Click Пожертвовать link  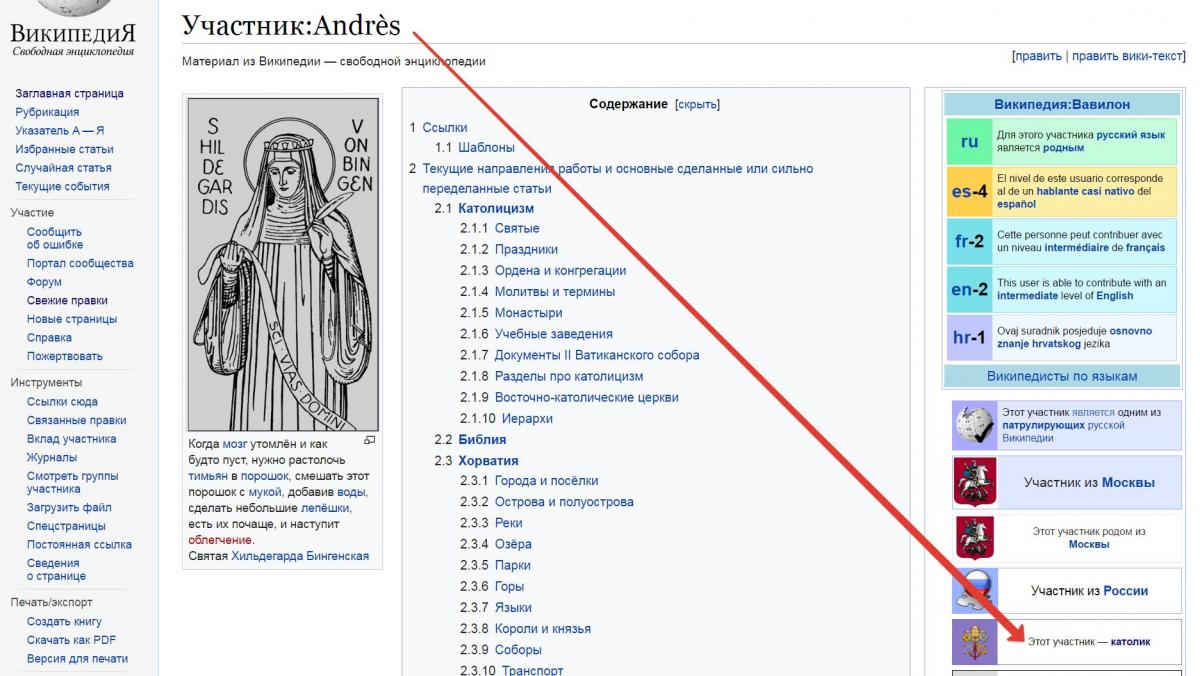coord(64,356)
